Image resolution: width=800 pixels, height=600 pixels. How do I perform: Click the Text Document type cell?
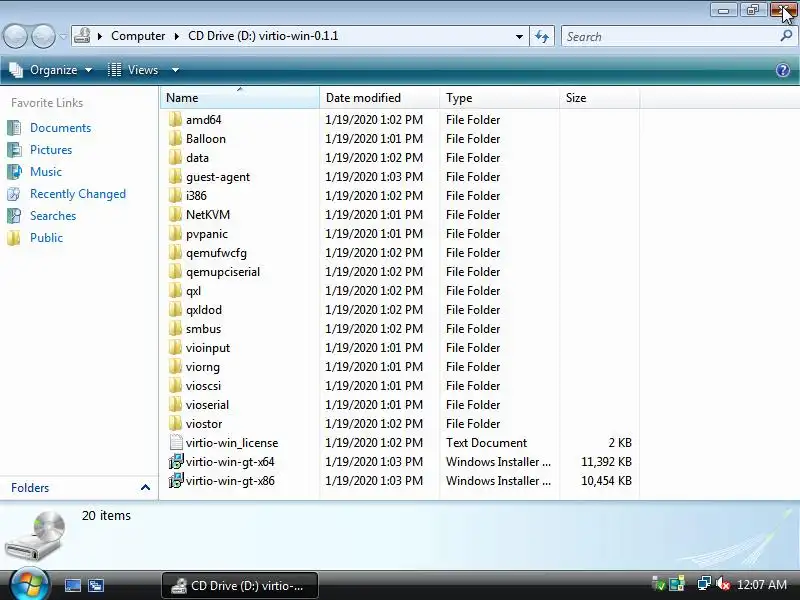486,443
